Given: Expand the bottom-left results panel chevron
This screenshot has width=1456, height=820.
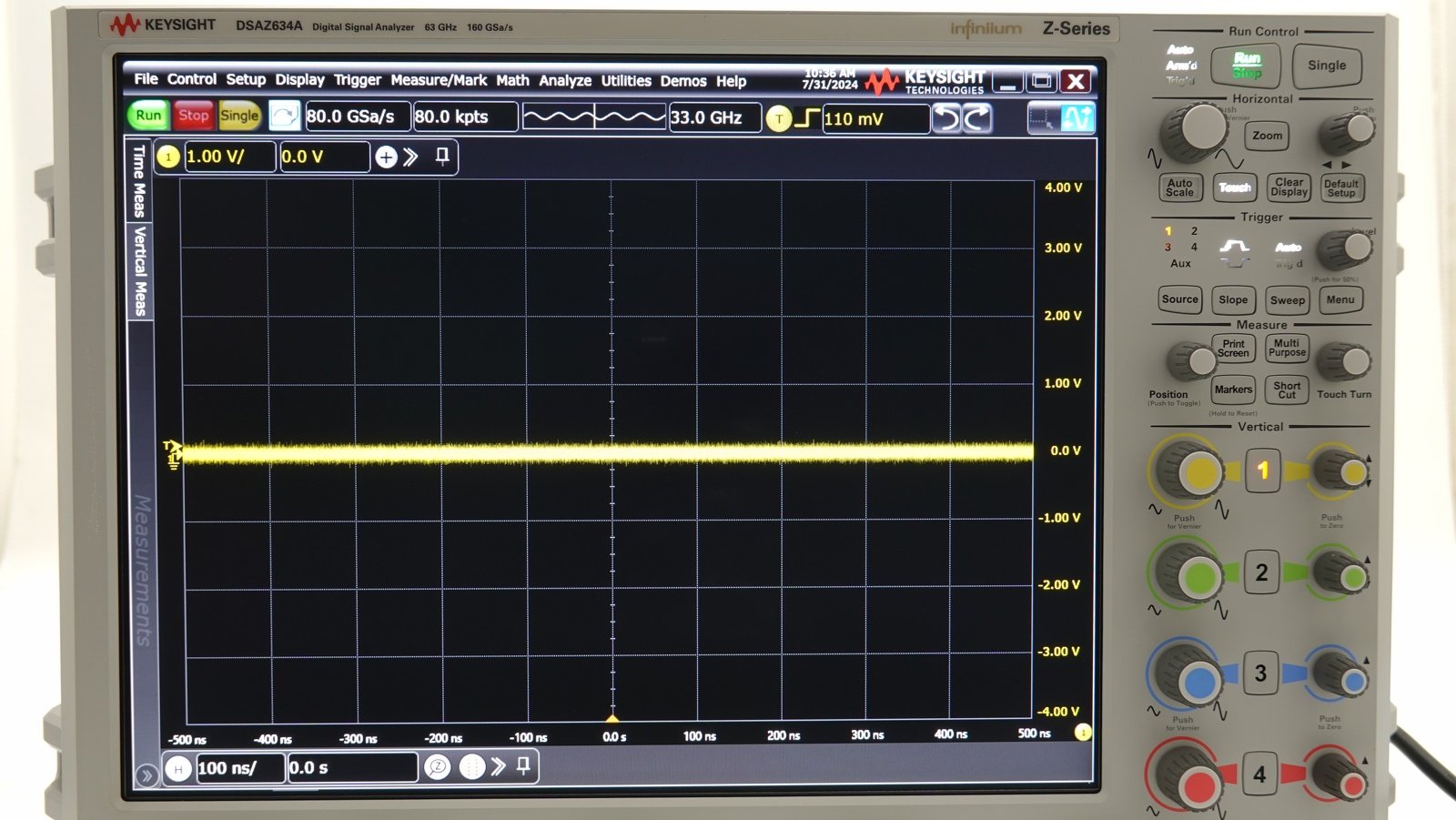Looking at the screenshot, I should click(x=146, y=775).
